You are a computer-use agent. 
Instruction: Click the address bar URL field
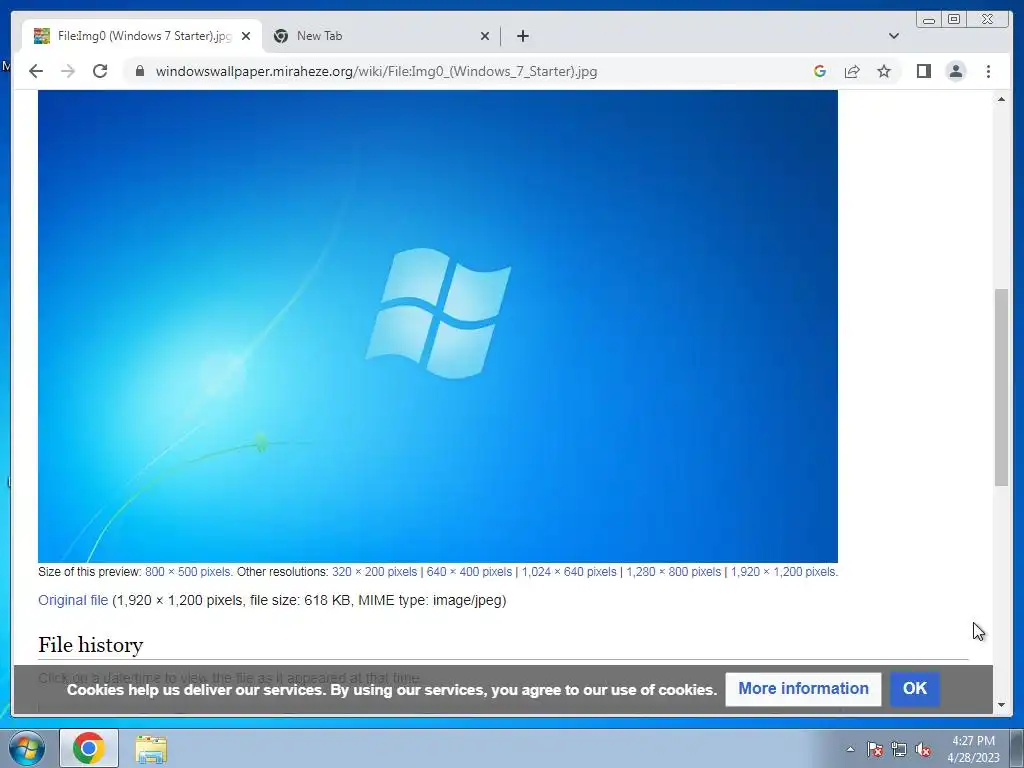pyautogui.click(x=376, y=71)
